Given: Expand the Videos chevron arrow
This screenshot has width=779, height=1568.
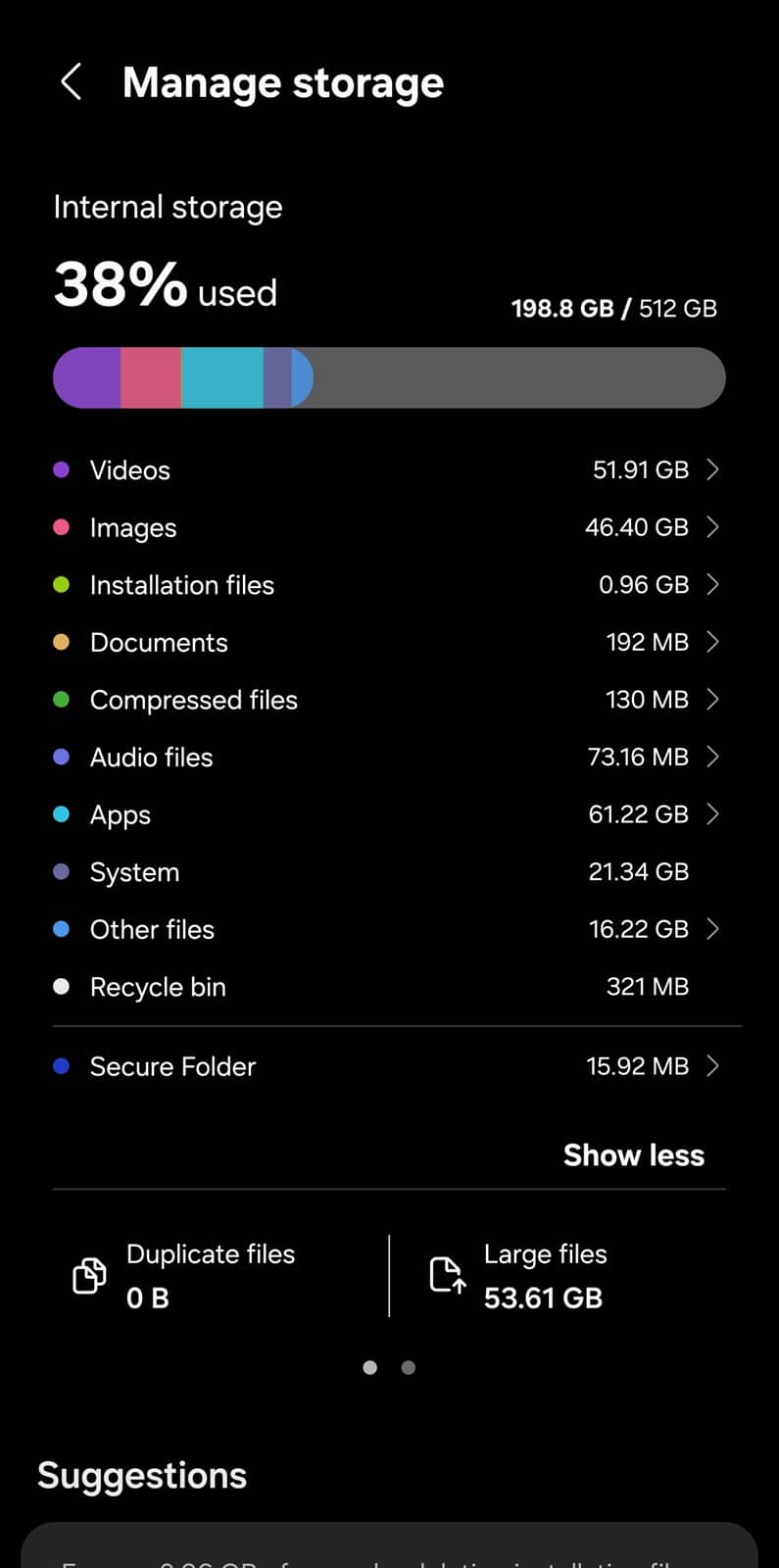Looking at the screenshot, I should [713, 470].
